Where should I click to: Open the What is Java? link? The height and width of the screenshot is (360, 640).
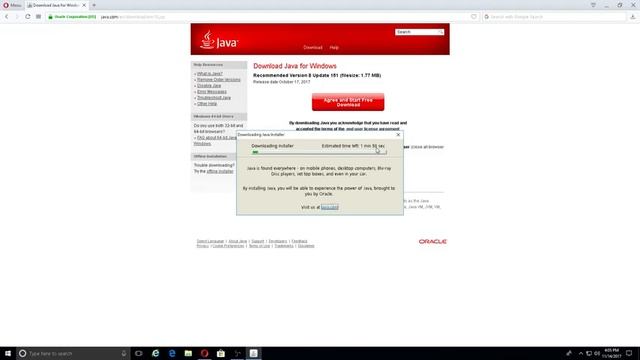click(x=210, y=74)
